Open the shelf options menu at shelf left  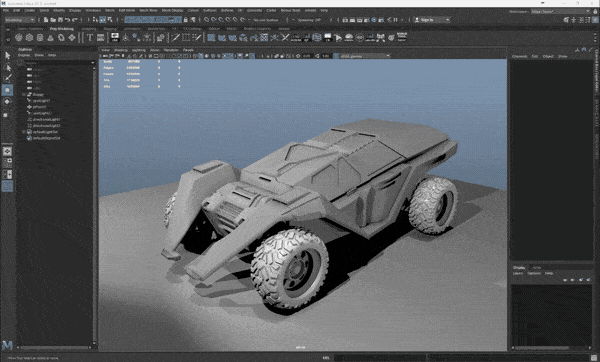[8, 39]
